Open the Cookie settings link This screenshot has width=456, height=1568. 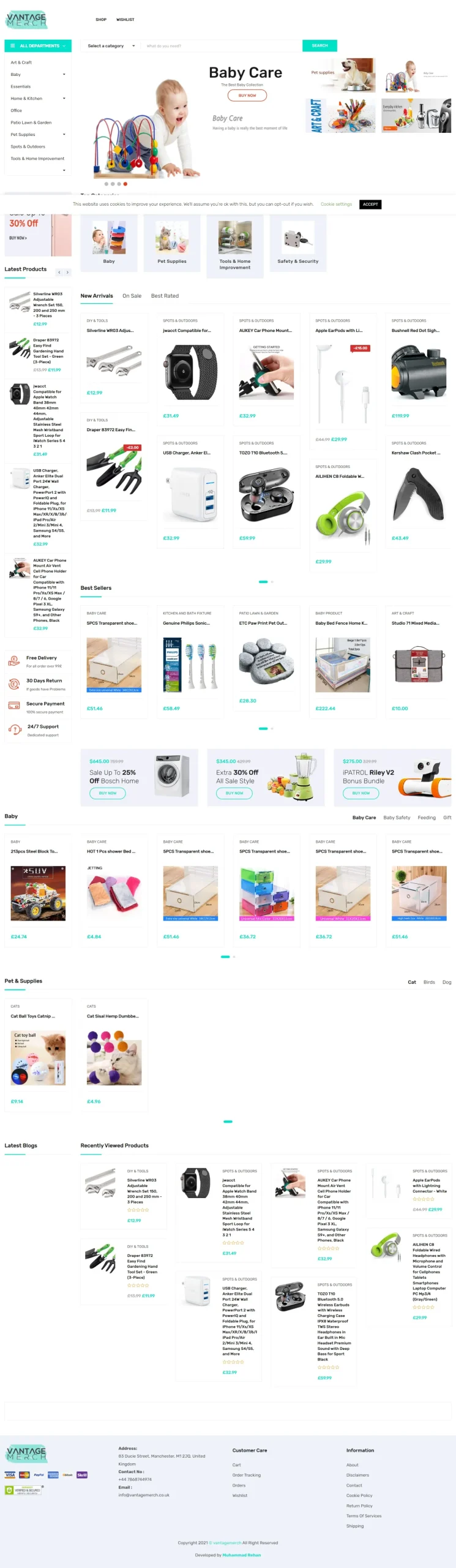337,205
